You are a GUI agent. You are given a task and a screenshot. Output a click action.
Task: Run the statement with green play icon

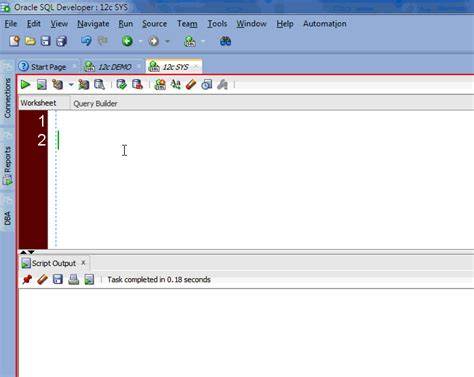25,85
